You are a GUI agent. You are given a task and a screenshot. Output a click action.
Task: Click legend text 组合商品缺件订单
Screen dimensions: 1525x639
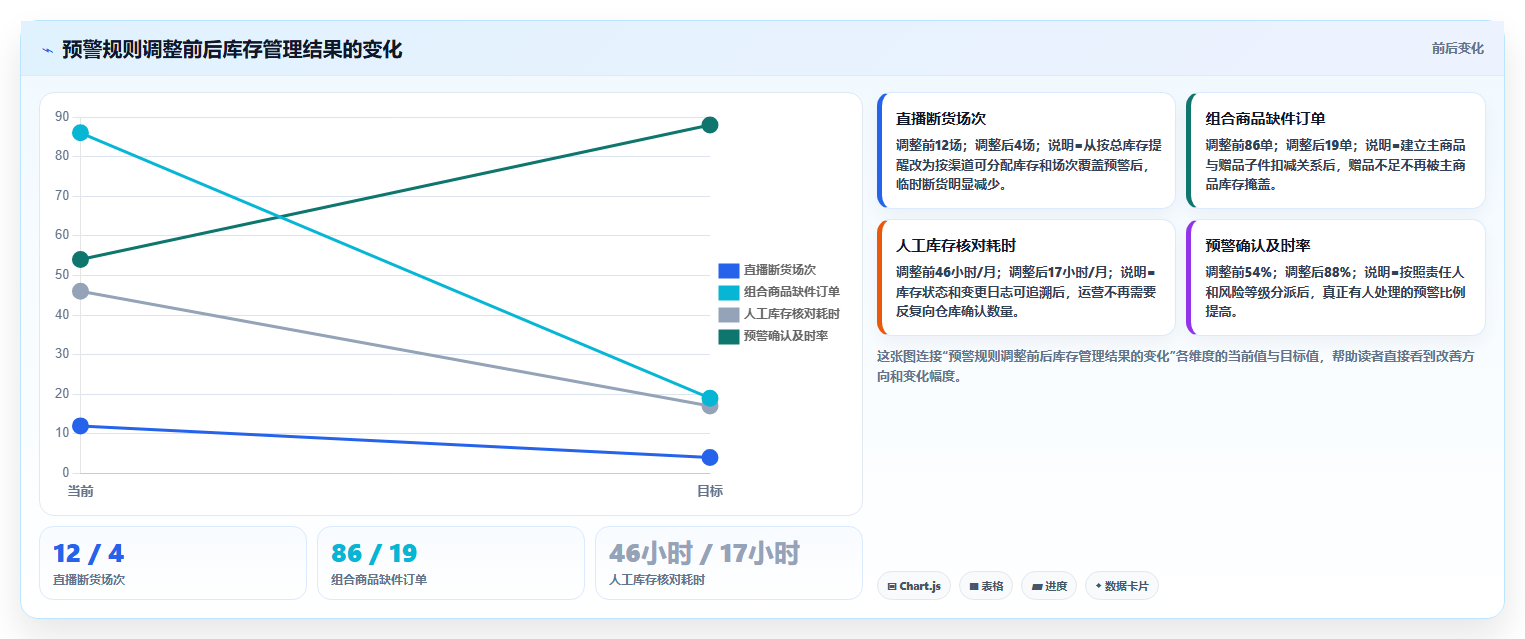tap(792, 292)
